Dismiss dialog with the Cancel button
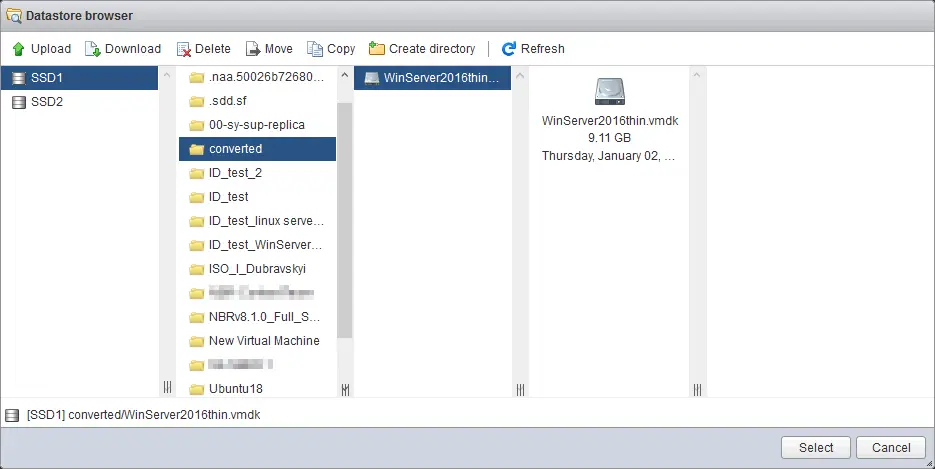The image size is (935, 469). [x=891, y=448]
